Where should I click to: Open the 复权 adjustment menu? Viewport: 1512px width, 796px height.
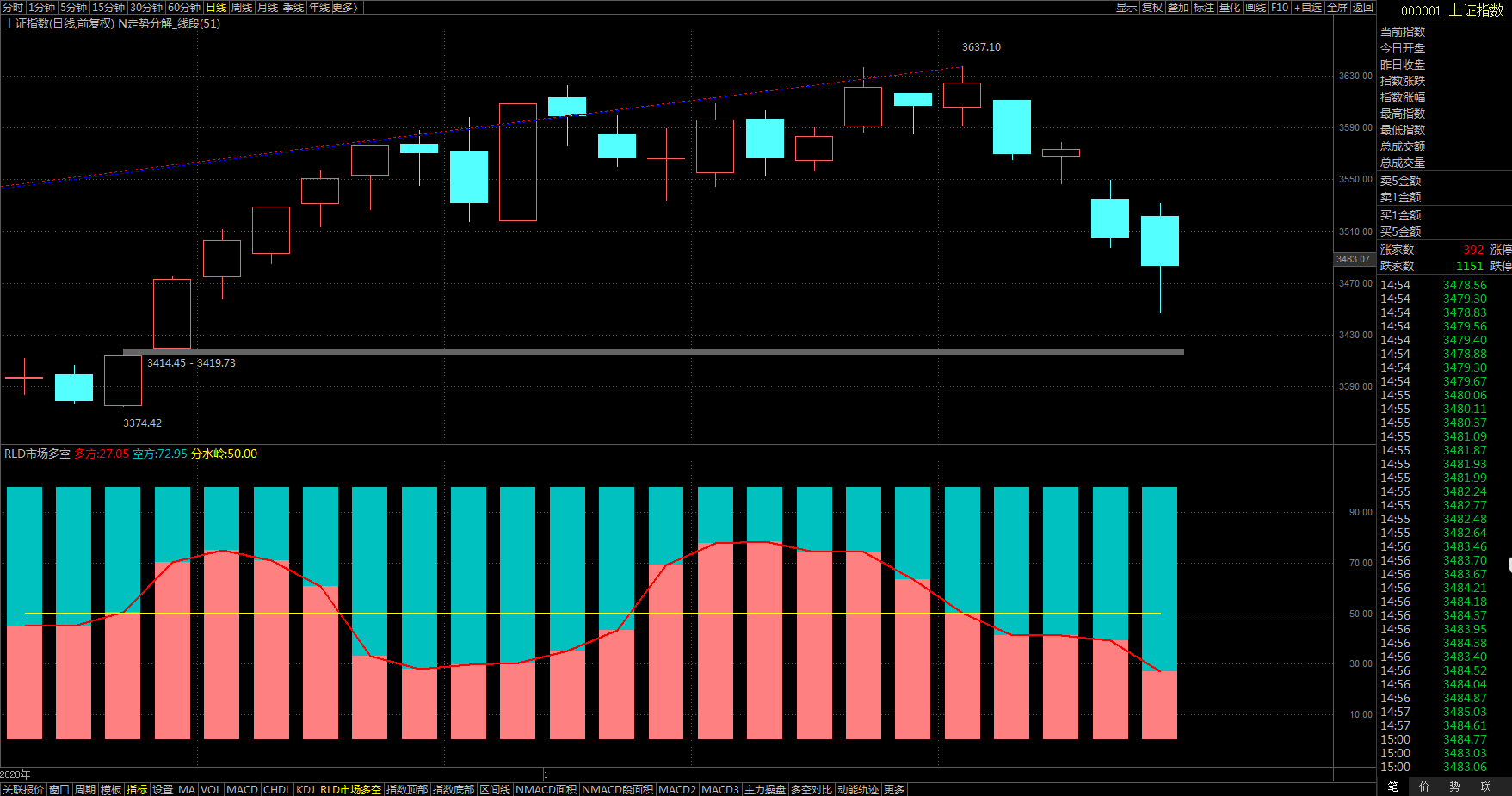[1152, 7]
